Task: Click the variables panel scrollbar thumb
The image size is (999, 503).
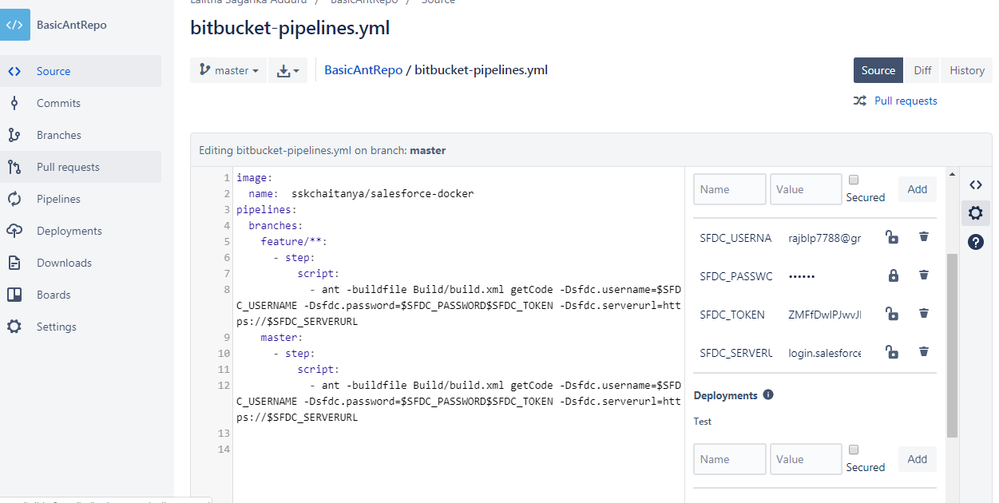Action: point(952,346)
